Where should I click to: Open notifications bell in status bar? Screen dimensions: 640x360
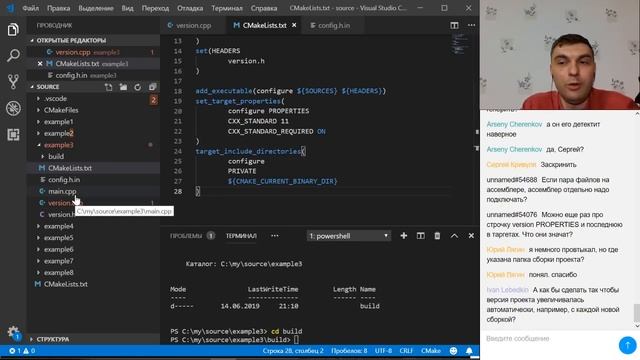[x=469, y=351]
